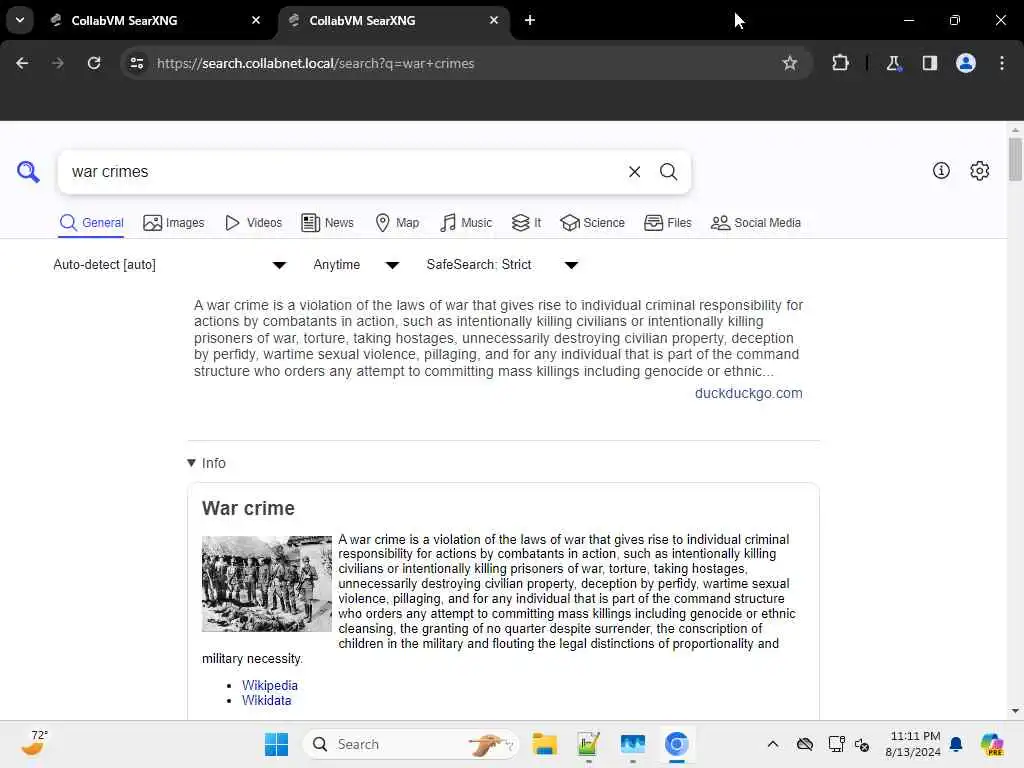Collapse the Info section triangle
Viewport: 1024px width, 768px height.
pyautogui.click(x=191, y=463)
